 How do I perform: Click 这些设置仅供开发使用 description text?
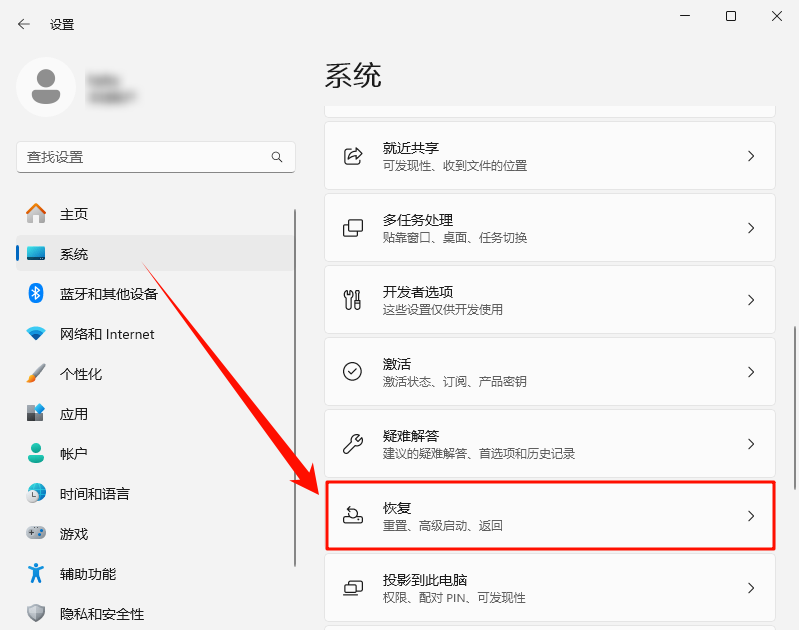point(442,309)
